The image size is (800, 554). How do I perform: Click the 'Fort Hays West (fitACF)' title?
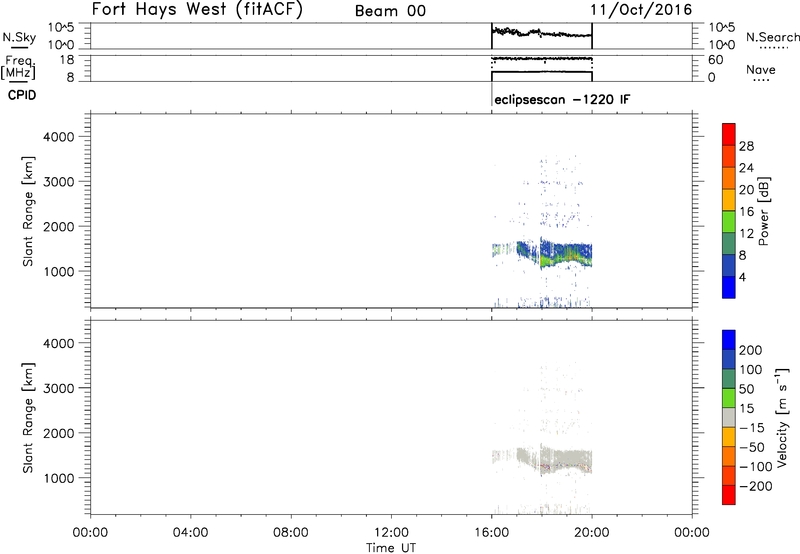tap(197, 10)
